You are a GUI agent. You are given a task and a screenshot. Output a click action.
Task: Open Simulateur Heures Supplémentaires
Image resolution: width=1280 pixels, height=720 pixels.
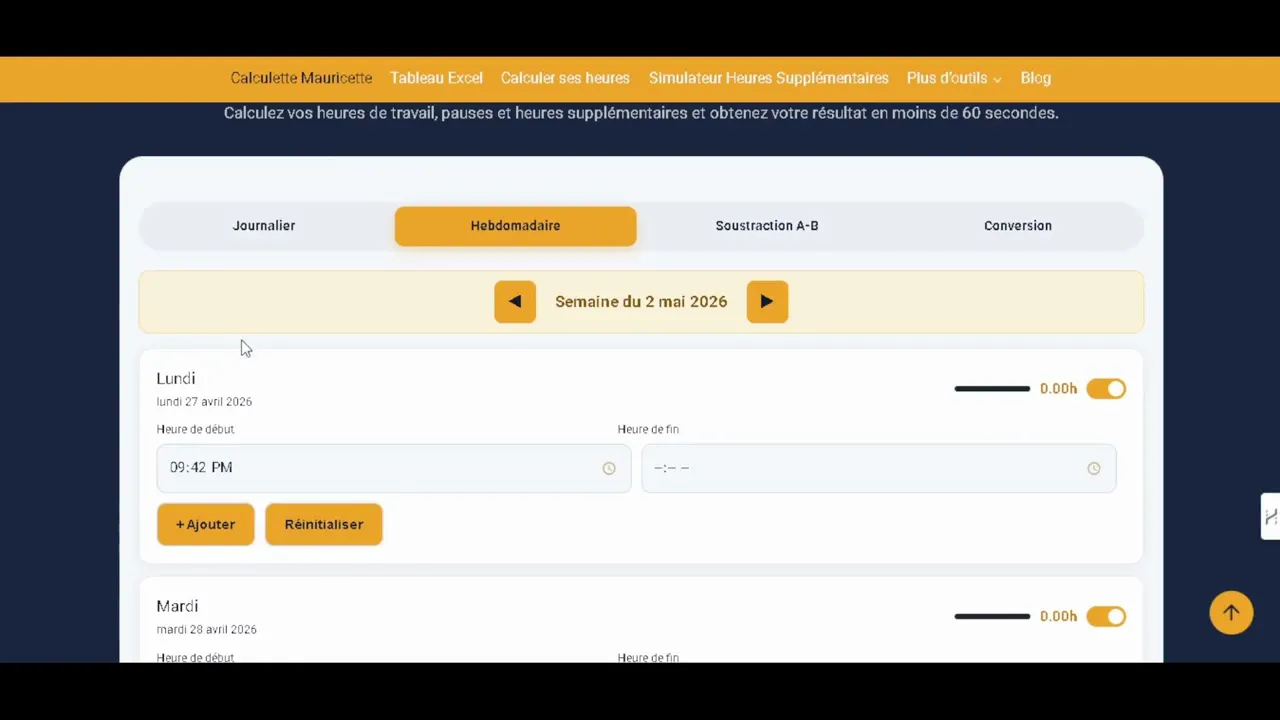coord(768,78)
